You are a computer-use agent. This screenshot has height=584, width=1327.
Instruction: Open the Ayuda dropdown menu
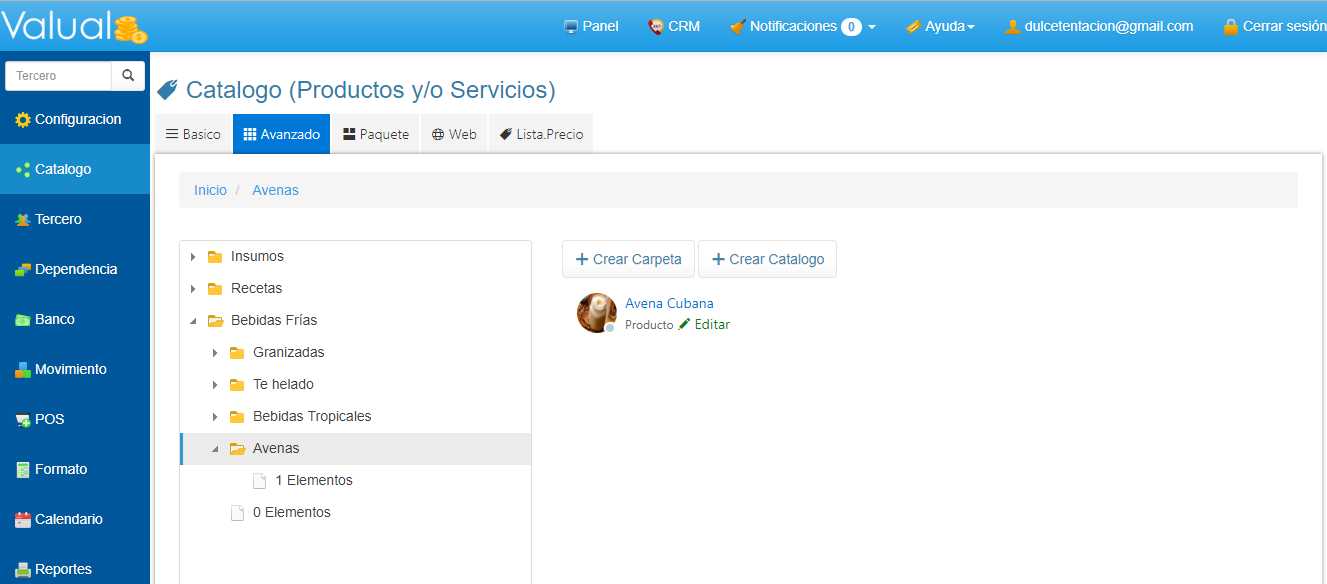[940, 27]
